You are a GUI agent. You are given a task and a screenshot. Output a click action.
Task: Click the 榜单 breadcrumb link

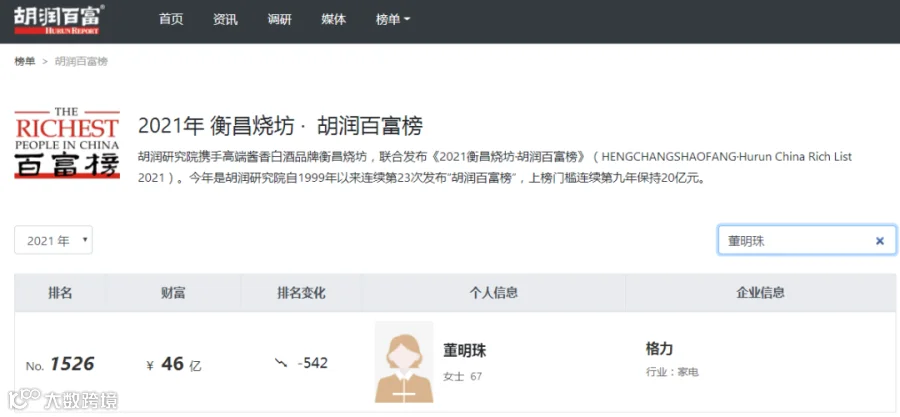(x=25, y=61)
